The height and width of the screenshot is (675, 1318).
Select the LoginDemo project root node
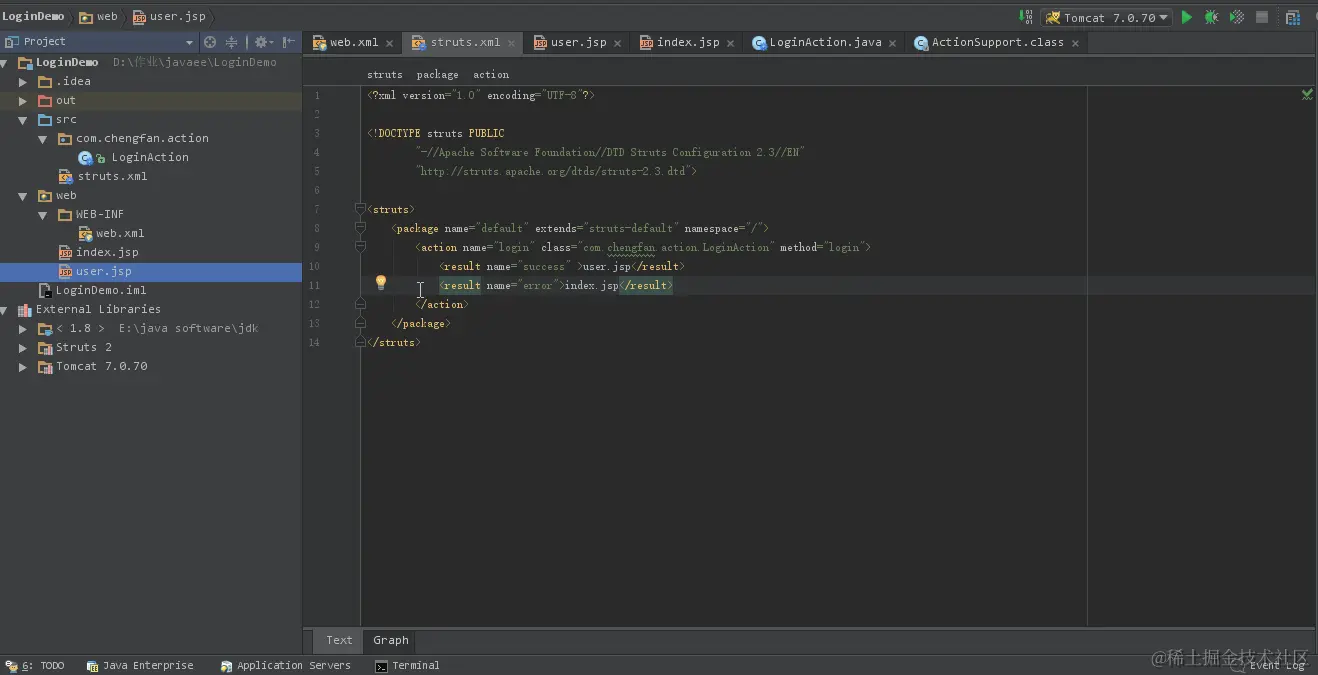[67, 63]
